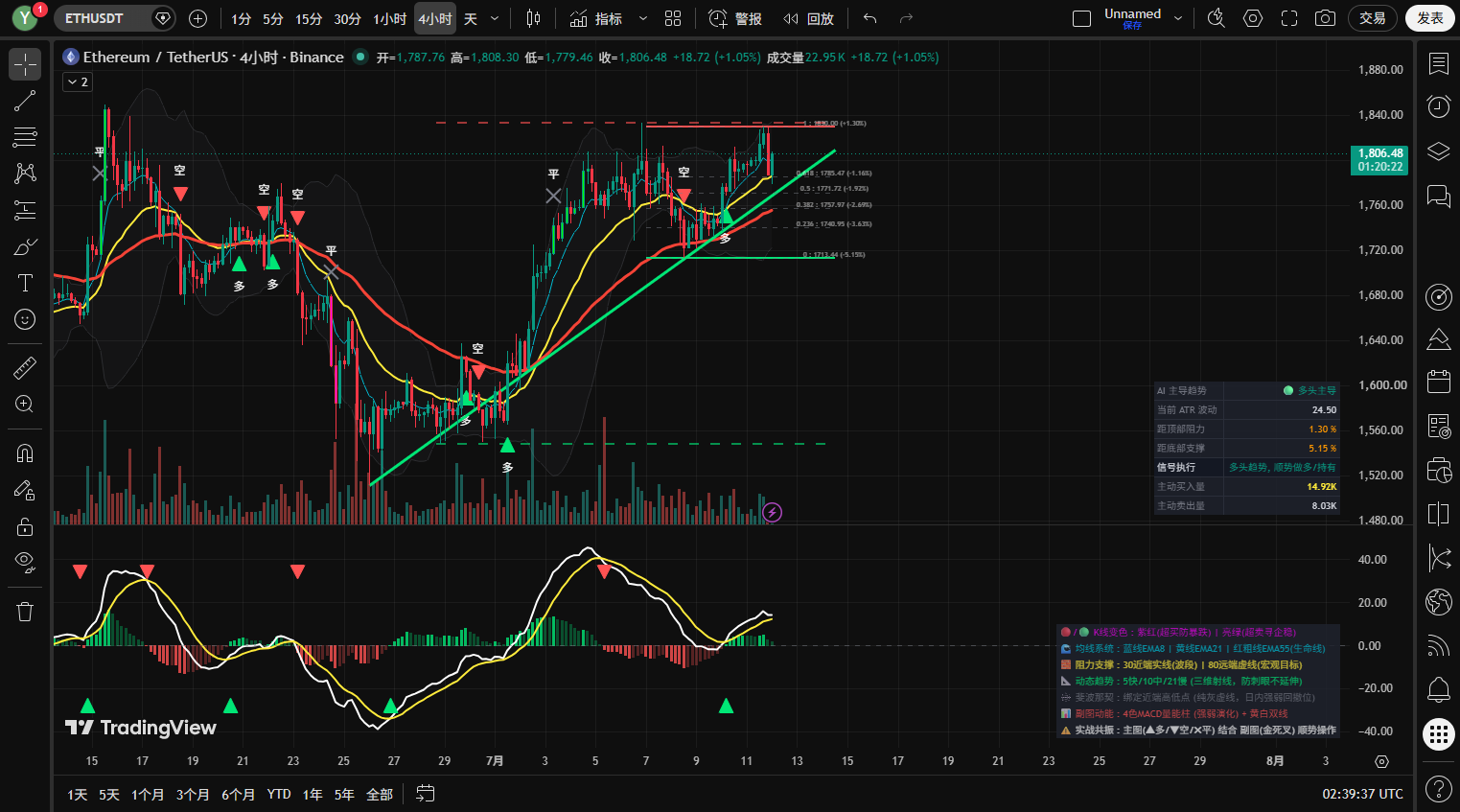Expand the time interval dropdown arrow
1460x812 pixels.
(495, 18)
